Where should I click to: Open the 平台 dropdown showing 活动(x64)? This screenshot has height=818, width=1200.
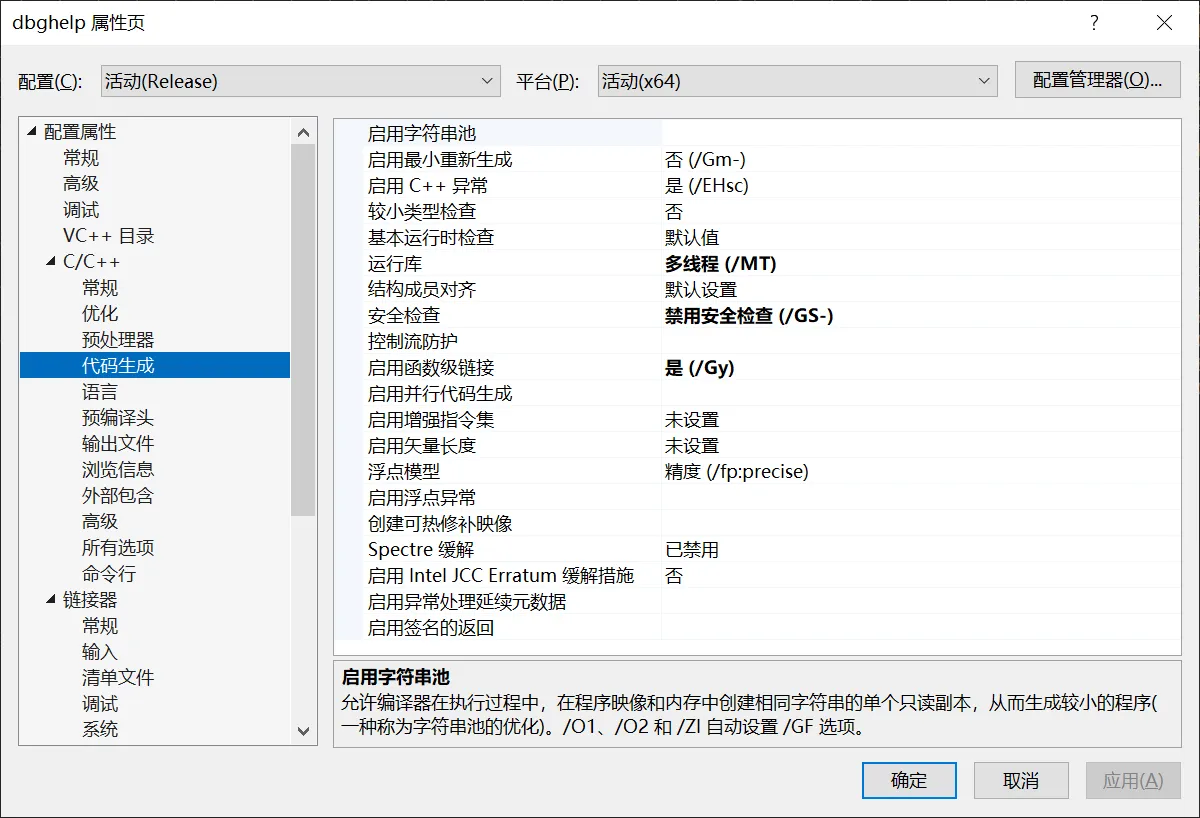coord(797,81)
